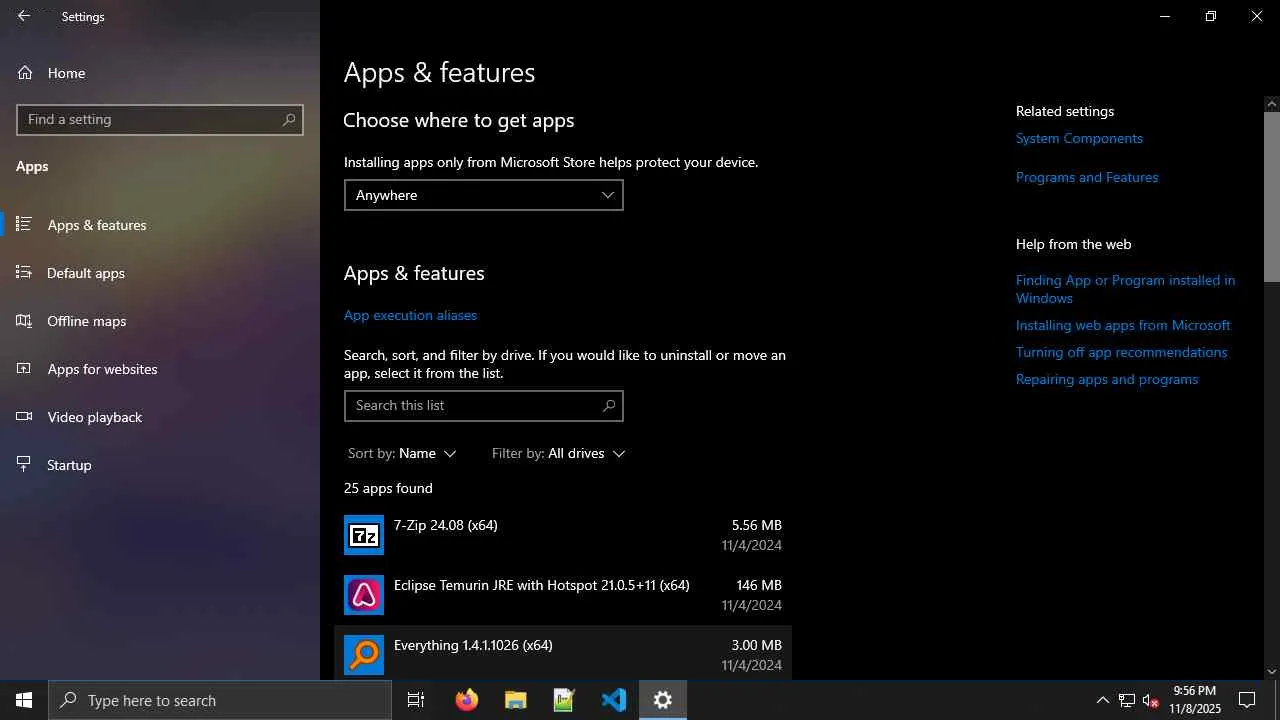Expand the Anywhere app source dropdown
This screenshot has height=720, width=1280.
tap(484, 195)
